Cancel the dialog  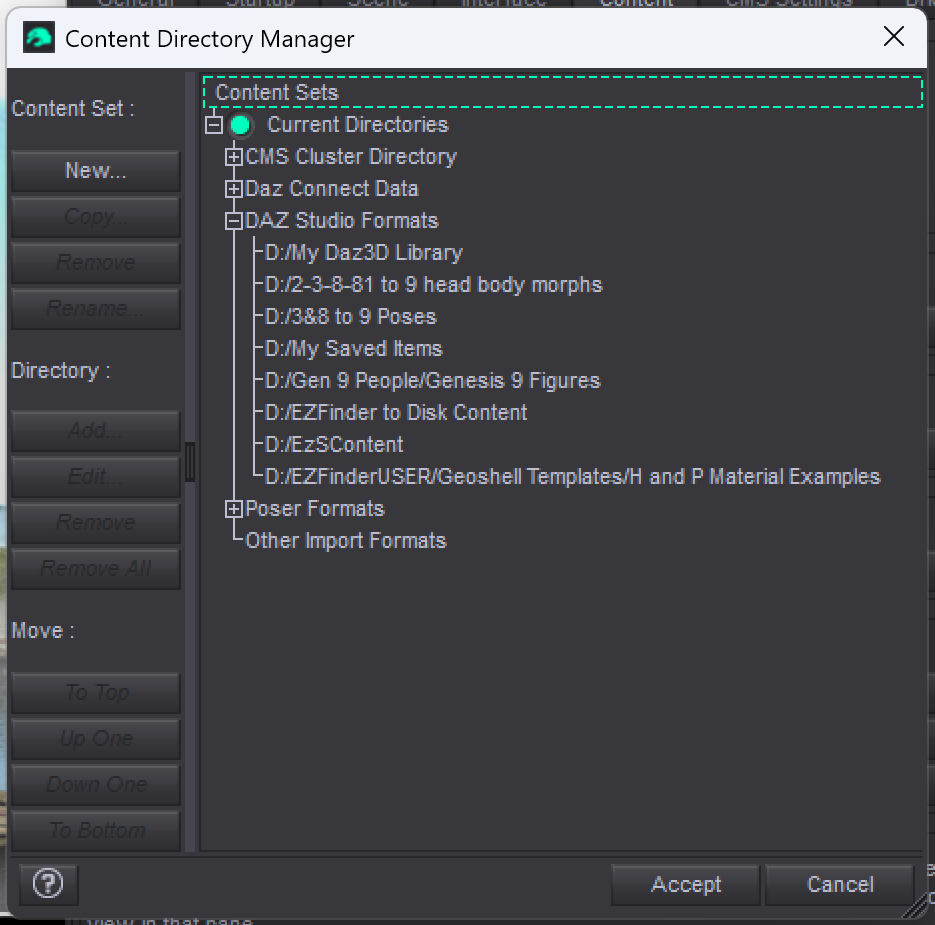coord(840,884)
